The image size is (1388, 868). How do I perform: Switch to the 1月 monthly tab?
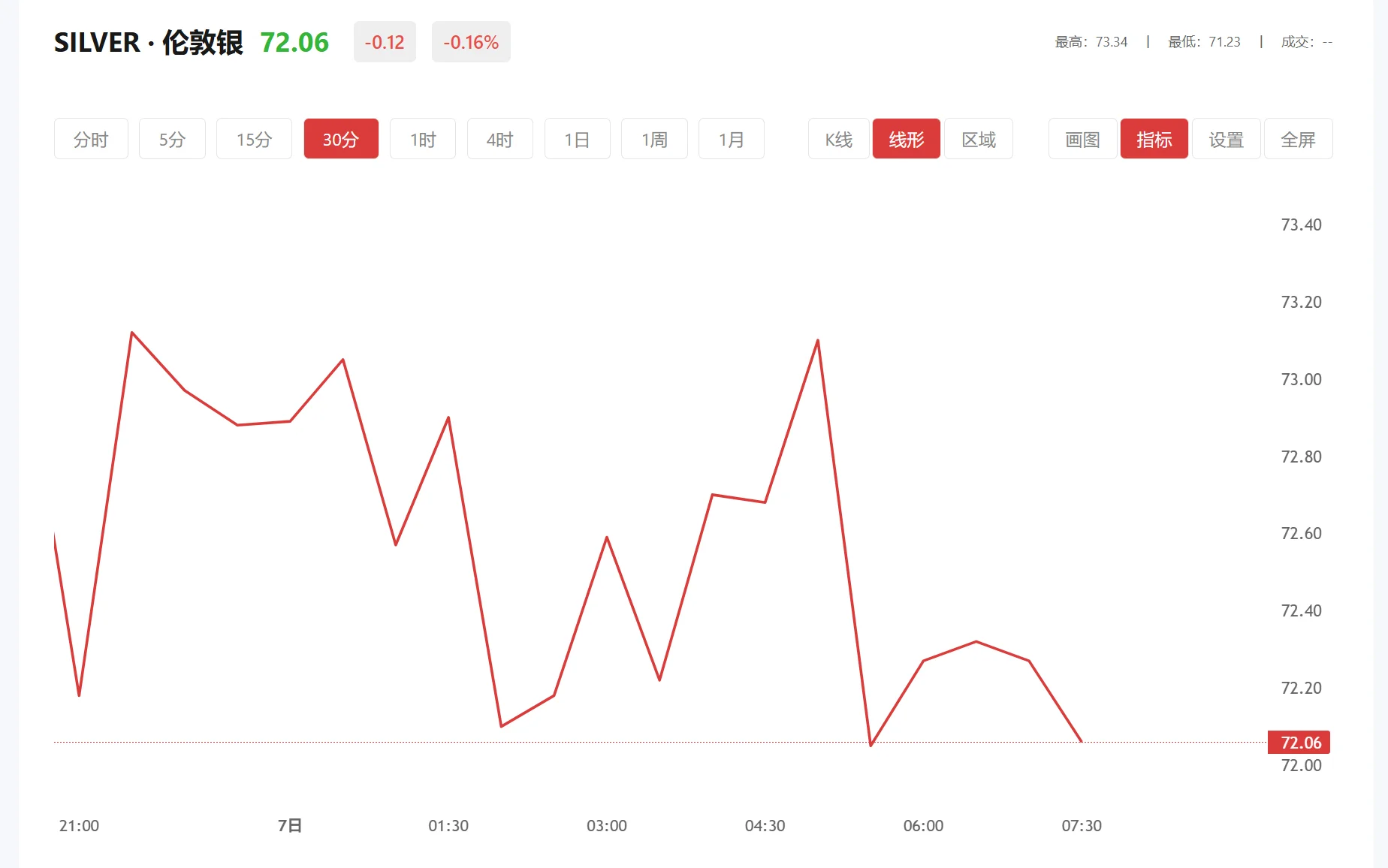coord(731,138)
